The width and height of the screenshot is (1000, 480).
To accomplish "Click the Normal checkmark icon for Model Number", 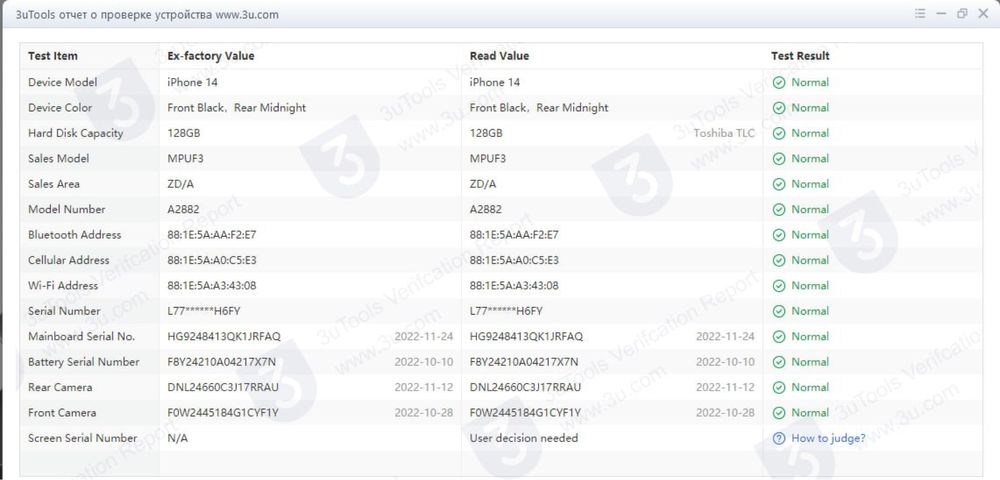I will pos(779,210).
